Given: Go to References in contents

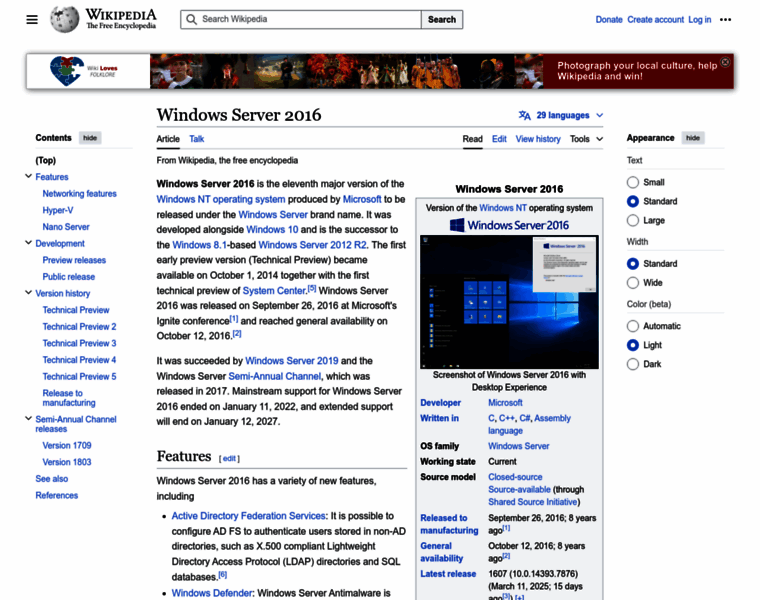Looking at the screenshot, I should 57,495.
